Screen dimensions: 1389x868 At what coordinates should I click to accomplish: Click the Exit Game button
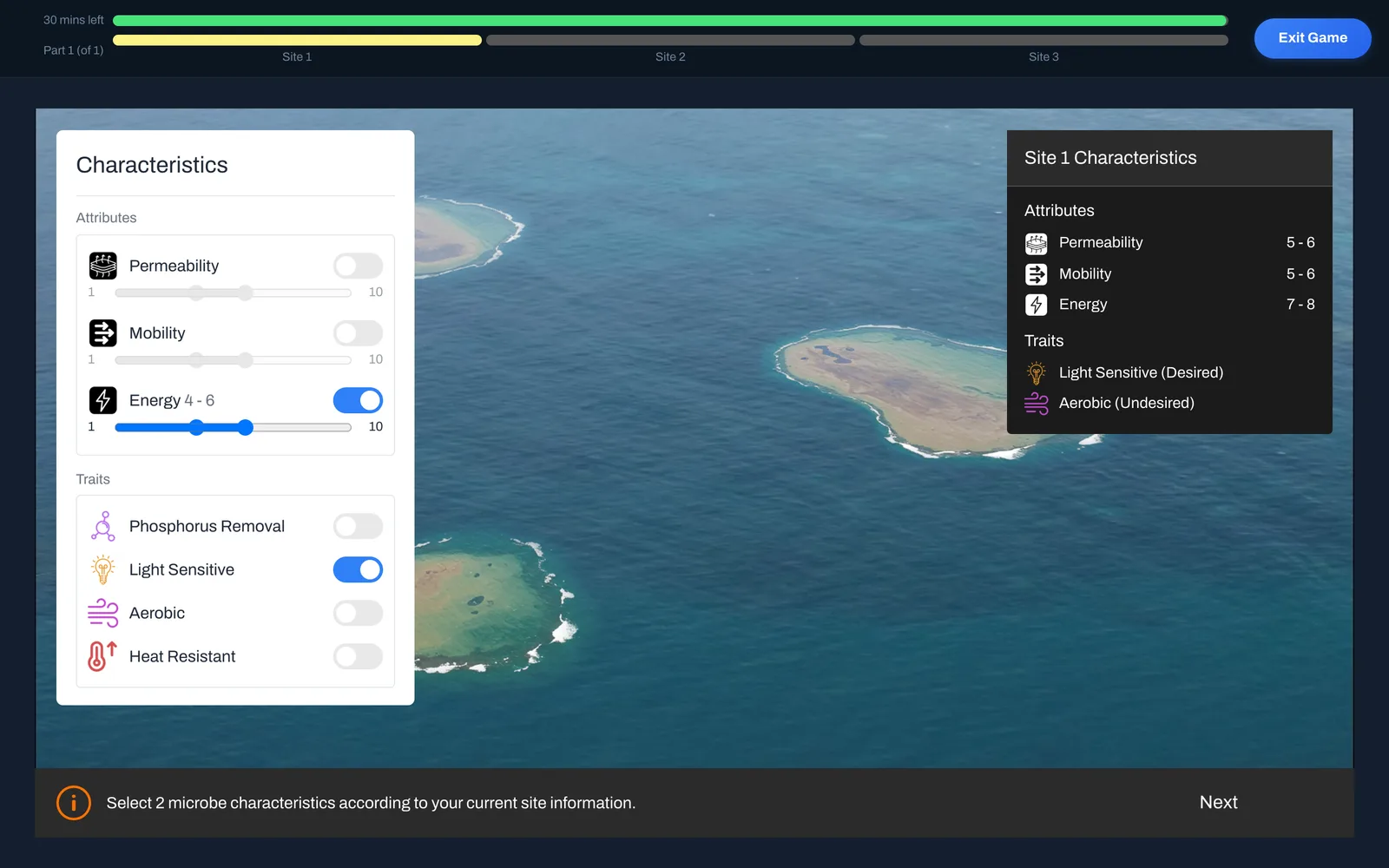tap(1313, 38)
